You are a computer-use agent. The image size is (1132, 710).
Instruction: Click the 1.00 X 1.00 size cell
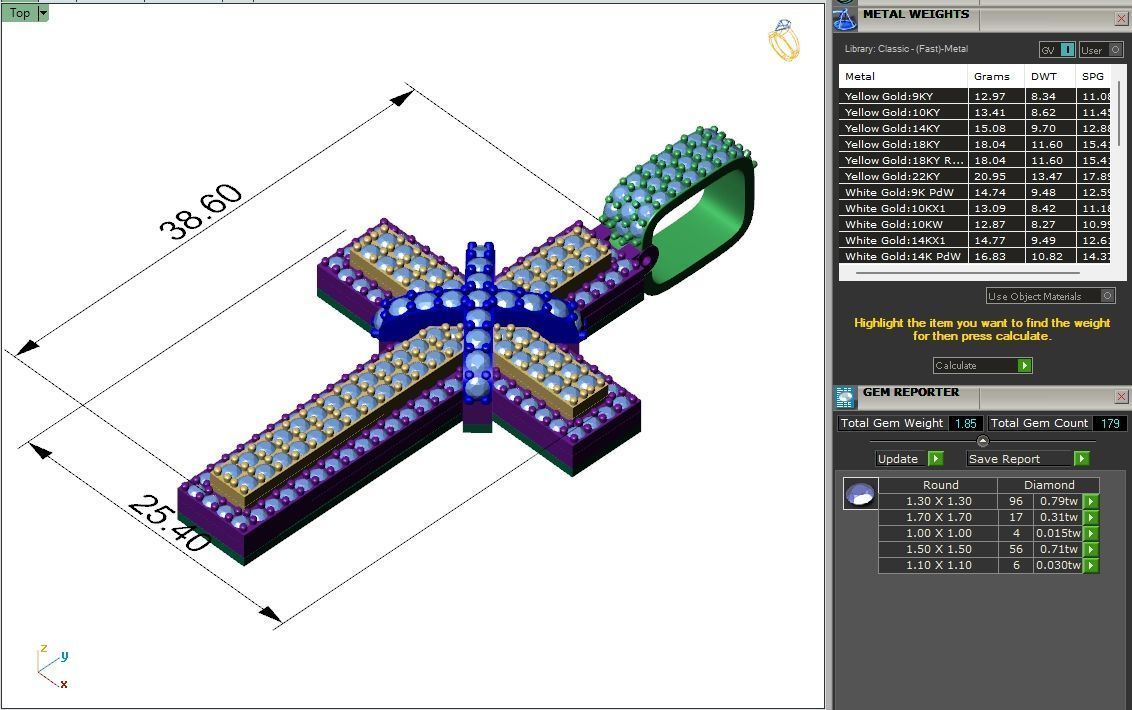coord(939,533)
